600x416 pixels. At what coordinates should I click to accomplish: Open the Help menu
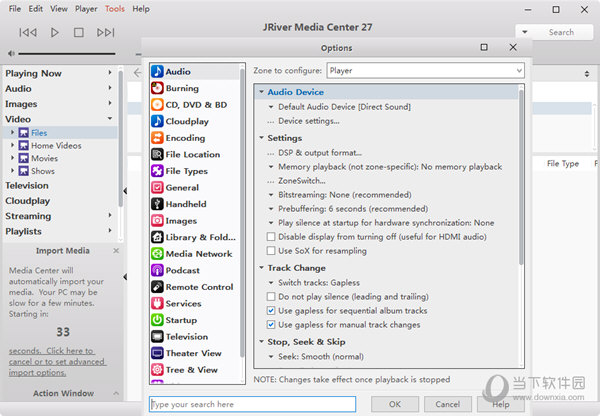click(x=141, y=8)
